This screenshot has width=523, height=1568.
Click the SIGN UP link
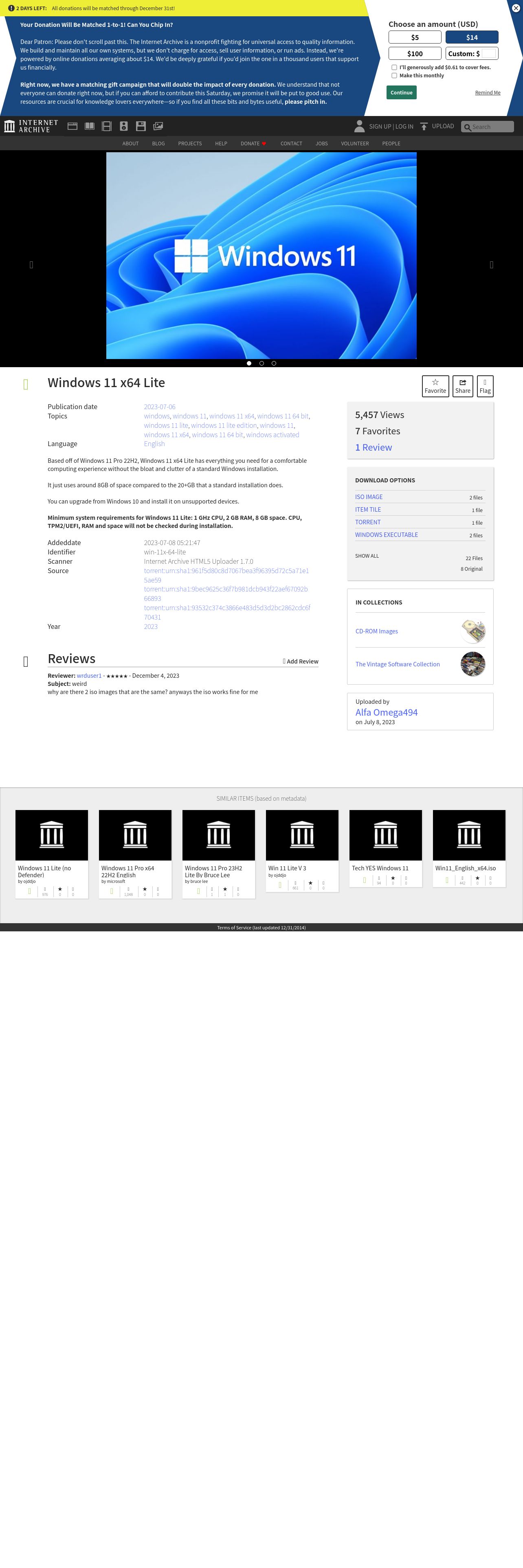380,127
